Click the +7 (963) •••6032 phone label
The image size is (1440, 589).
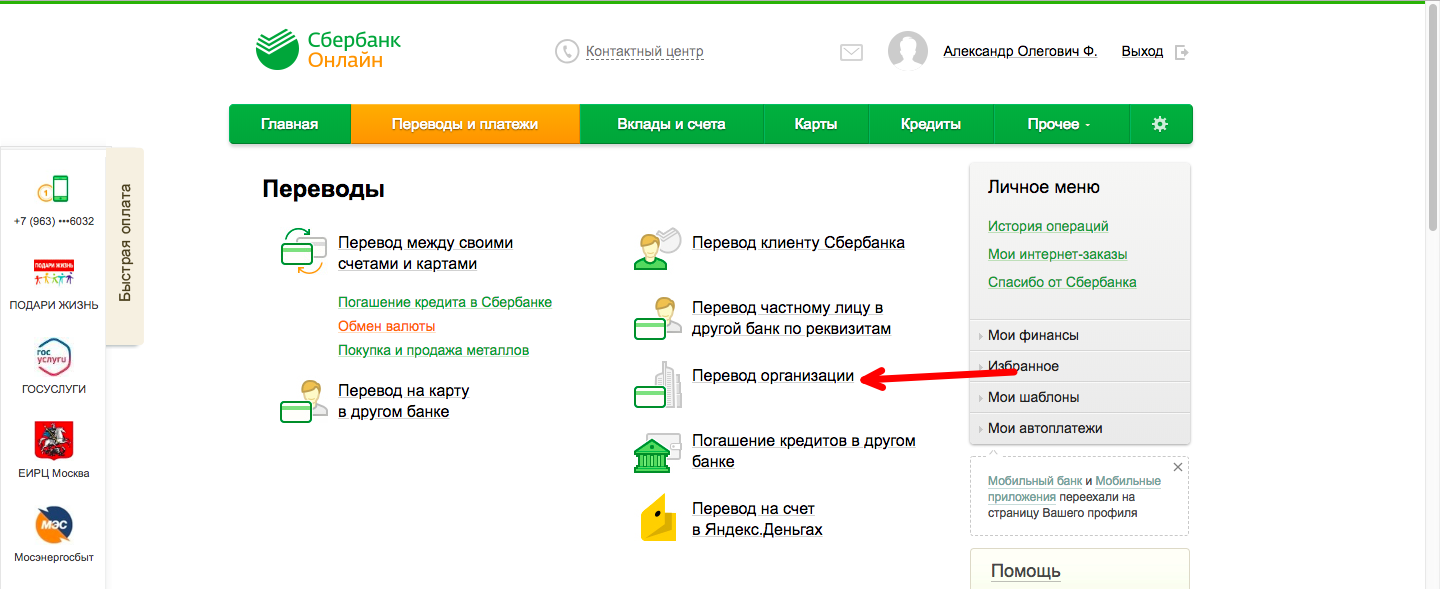pos(54,222)
